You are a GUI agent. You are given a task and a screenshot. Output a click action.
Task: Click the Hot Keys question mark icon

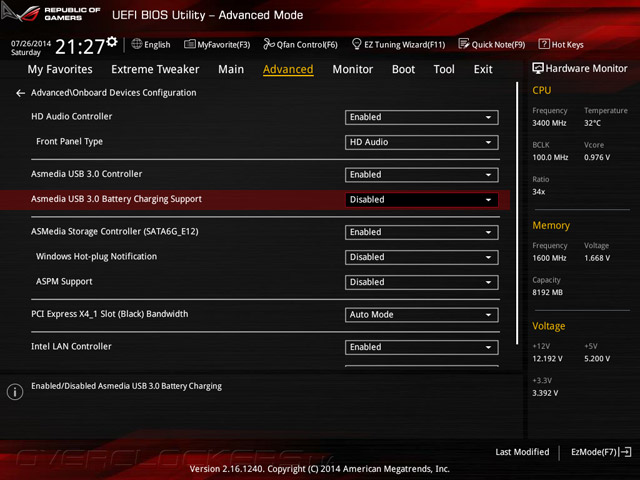(x=544, y=44)
